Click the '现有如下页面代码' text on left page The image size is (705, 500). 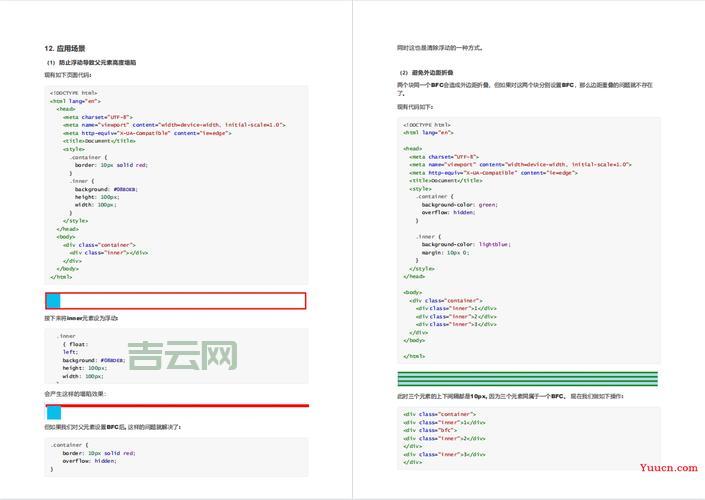(68, 74)
